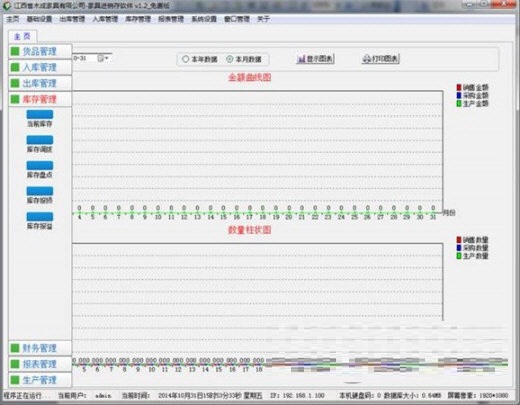This screenshot has height=405, width=520.
Task: Expand the 财务管理 sidebar section
Action: (x=40, y=348)
